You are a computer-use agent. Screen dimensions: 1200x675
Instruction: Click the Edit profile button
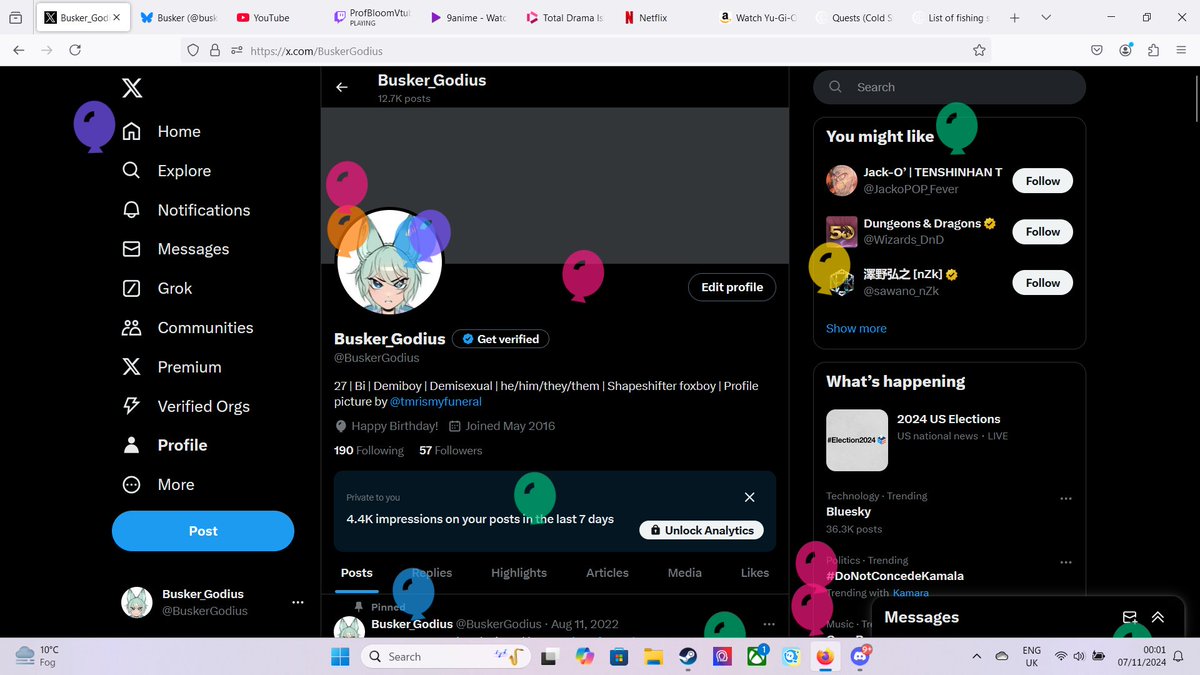tap(732, 287)
